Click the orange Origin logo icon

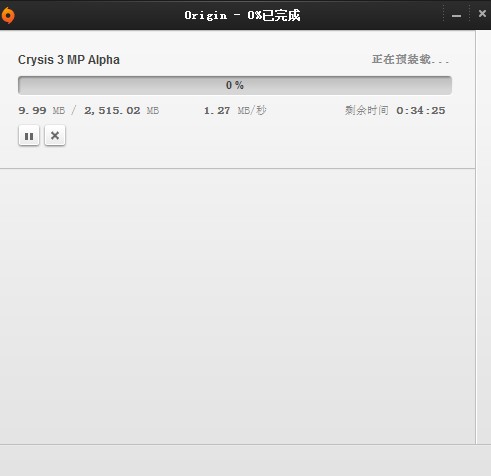[x=7, y=15]
